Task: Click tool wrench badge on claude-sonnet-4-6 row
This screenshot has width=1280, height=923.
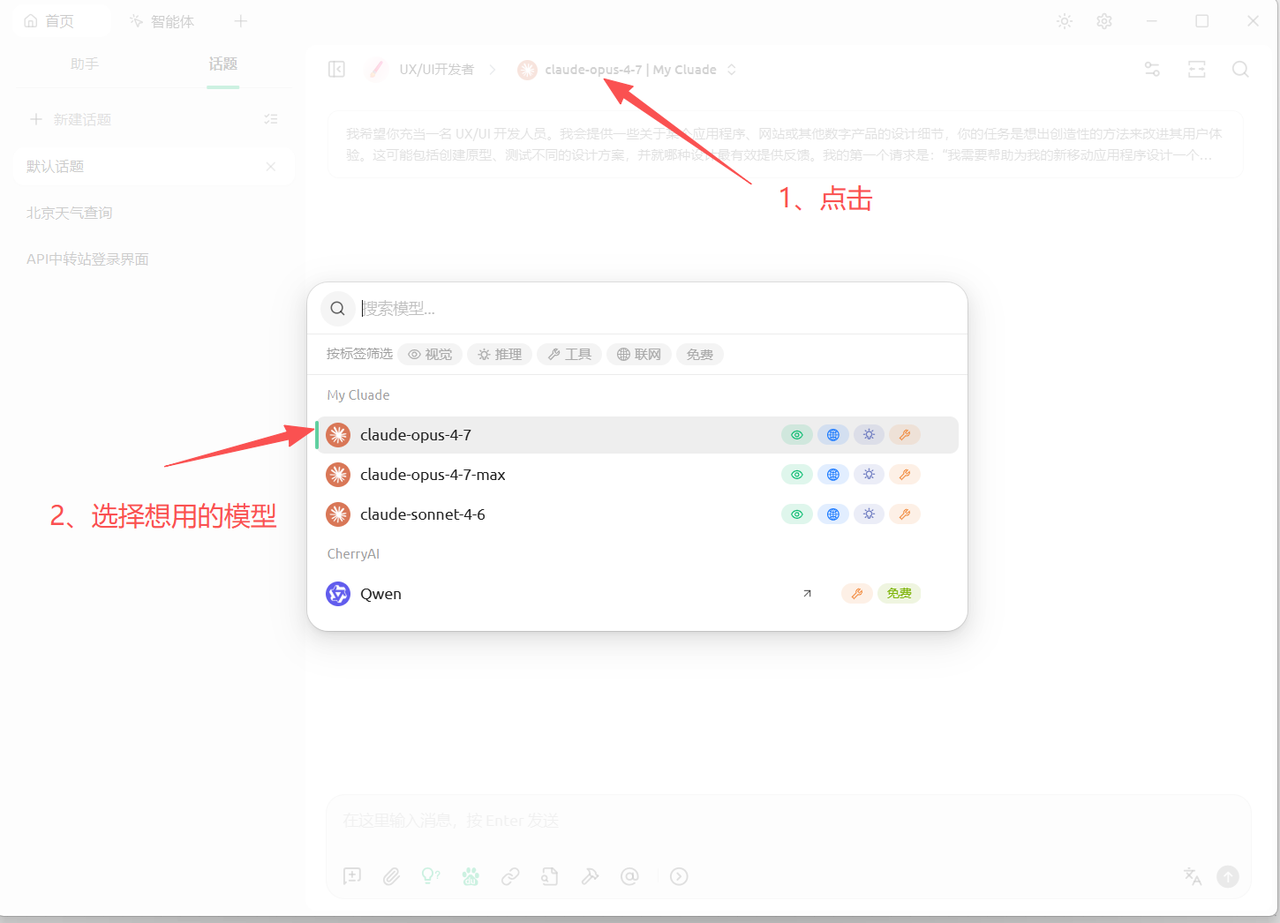Action: tap(905, 514)
